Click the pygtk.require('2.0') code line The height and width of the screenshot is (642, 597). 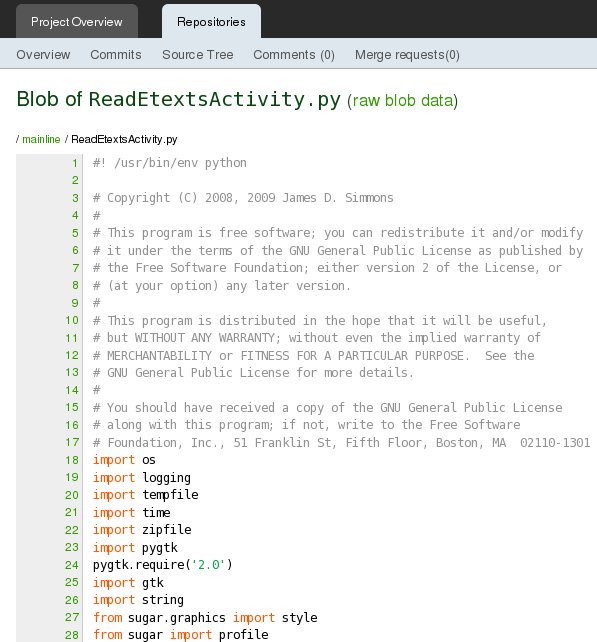point(163,565)
